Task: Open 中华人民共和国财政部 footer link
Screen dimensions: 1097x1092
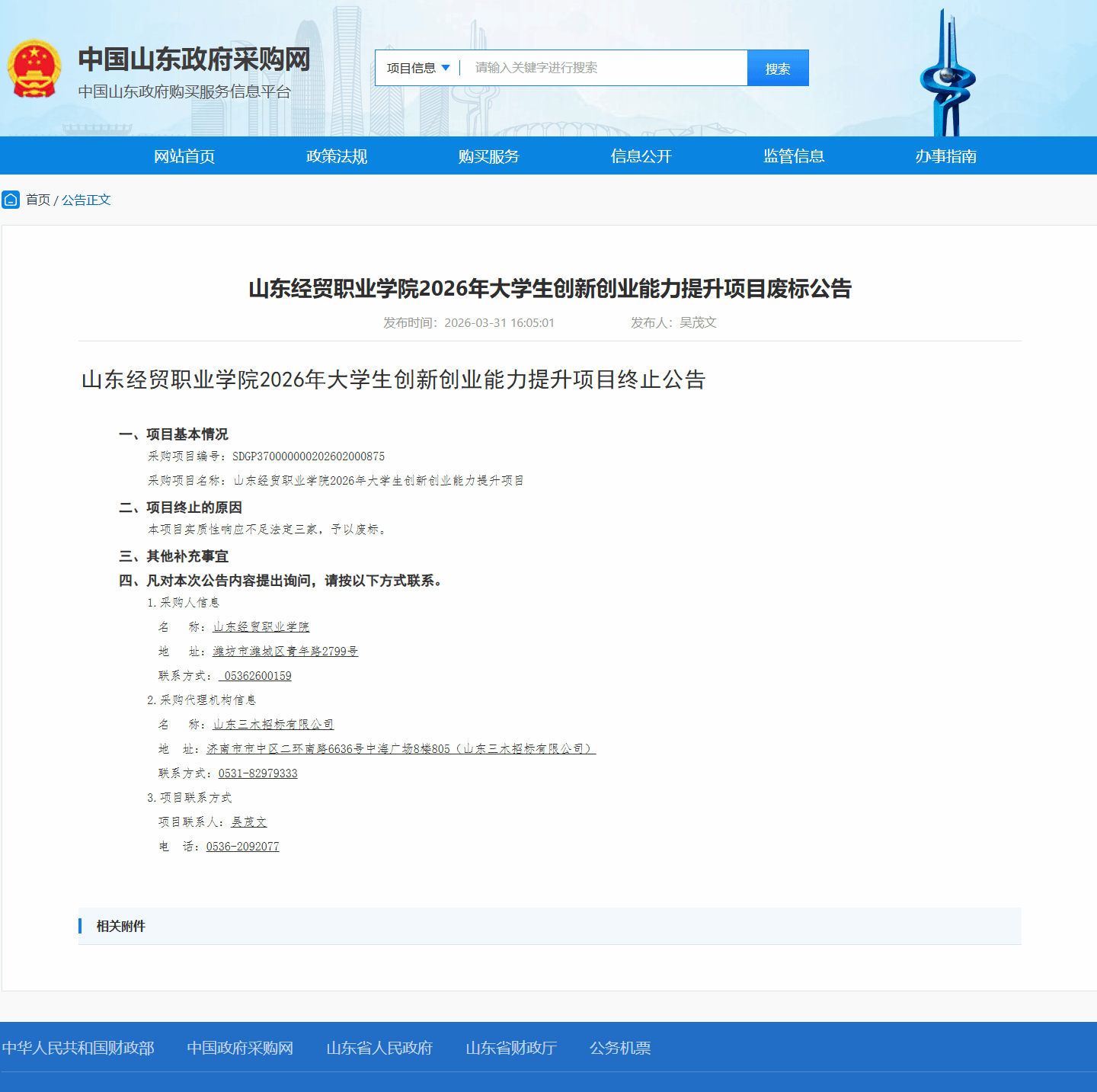Action: coord(78,1048)
